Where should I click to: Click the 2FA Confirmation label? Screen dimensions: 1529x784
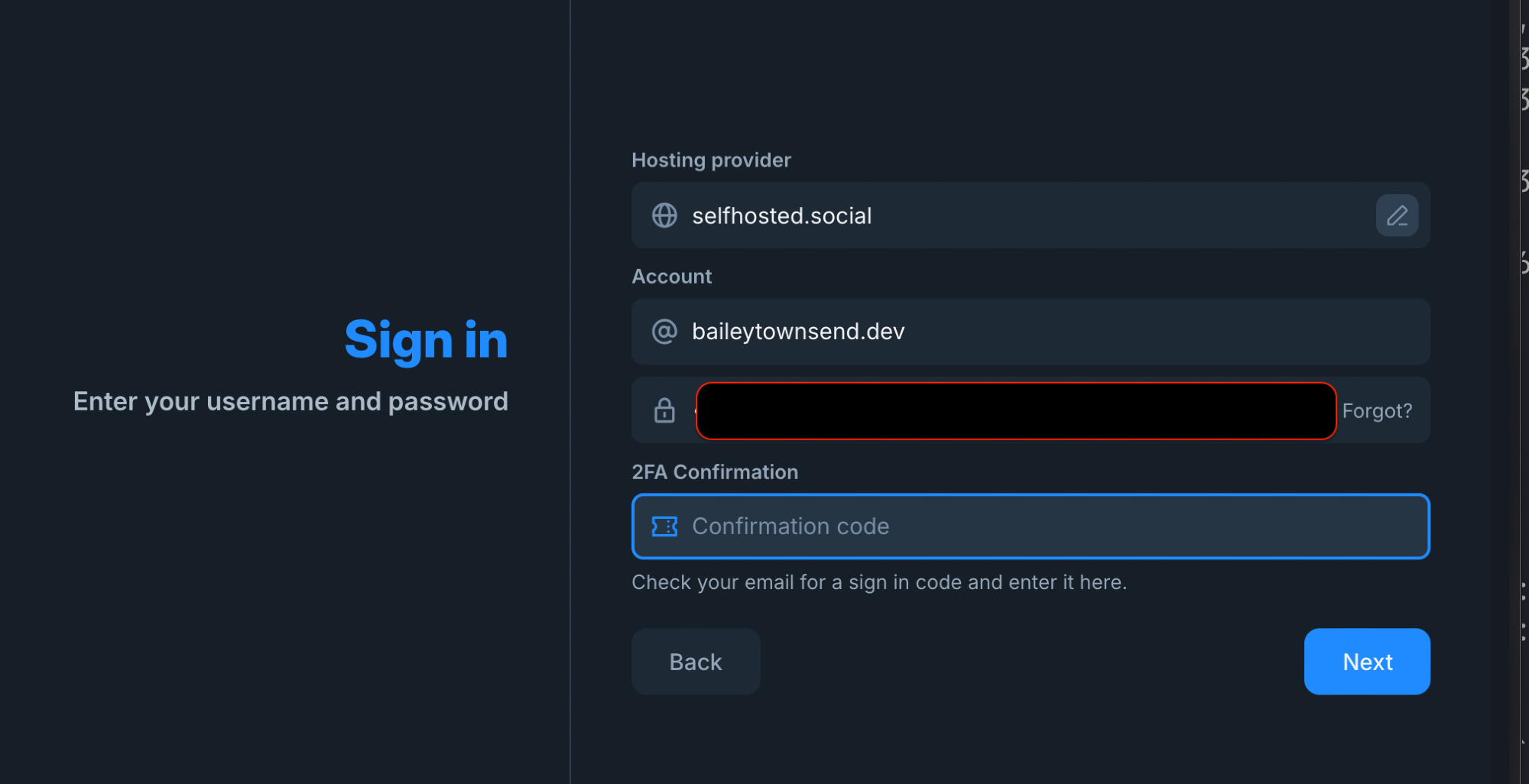[715, 472]
